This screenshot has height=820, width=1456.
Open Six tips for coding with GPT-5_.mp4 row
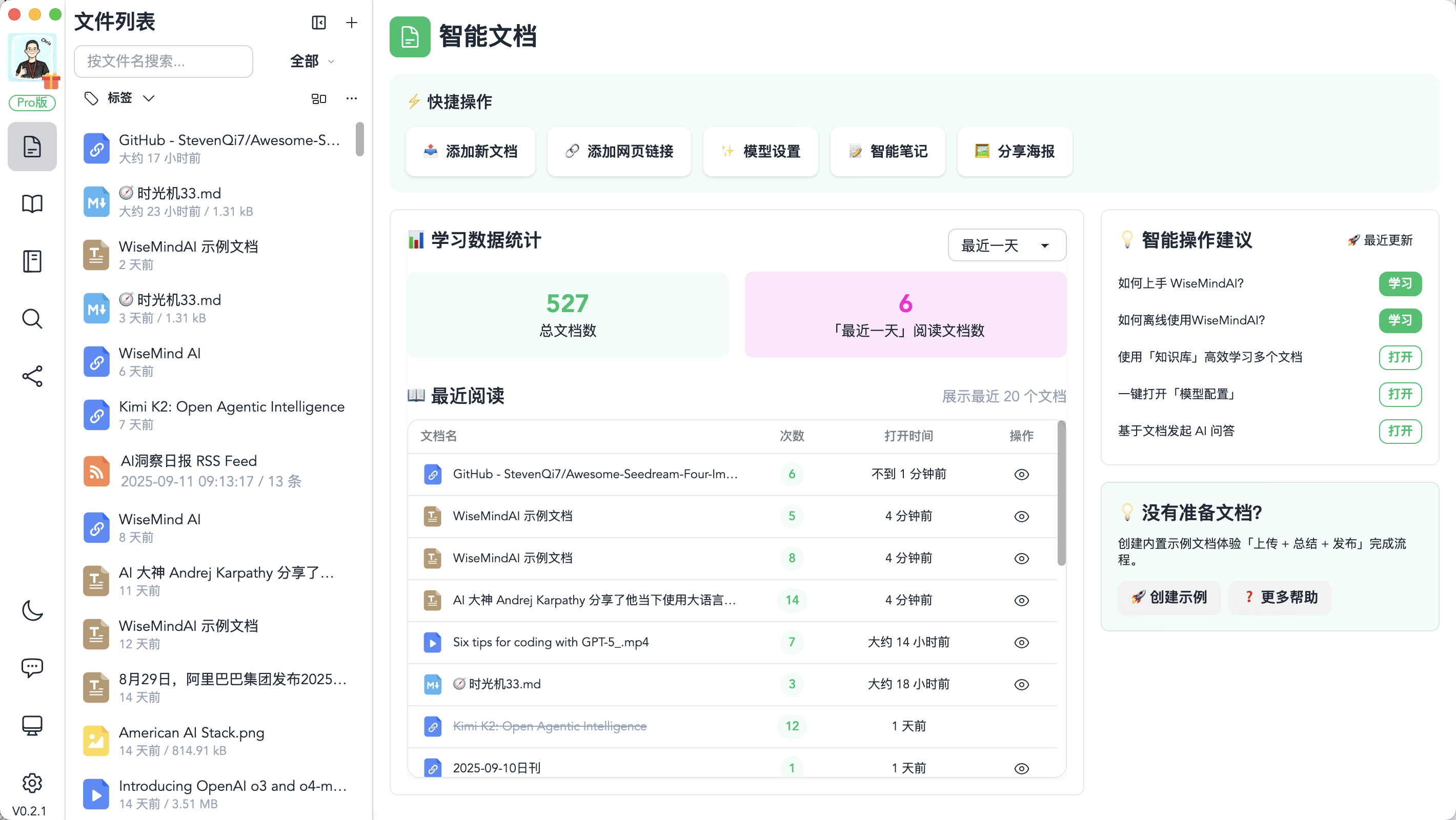(x=733, y=643)
